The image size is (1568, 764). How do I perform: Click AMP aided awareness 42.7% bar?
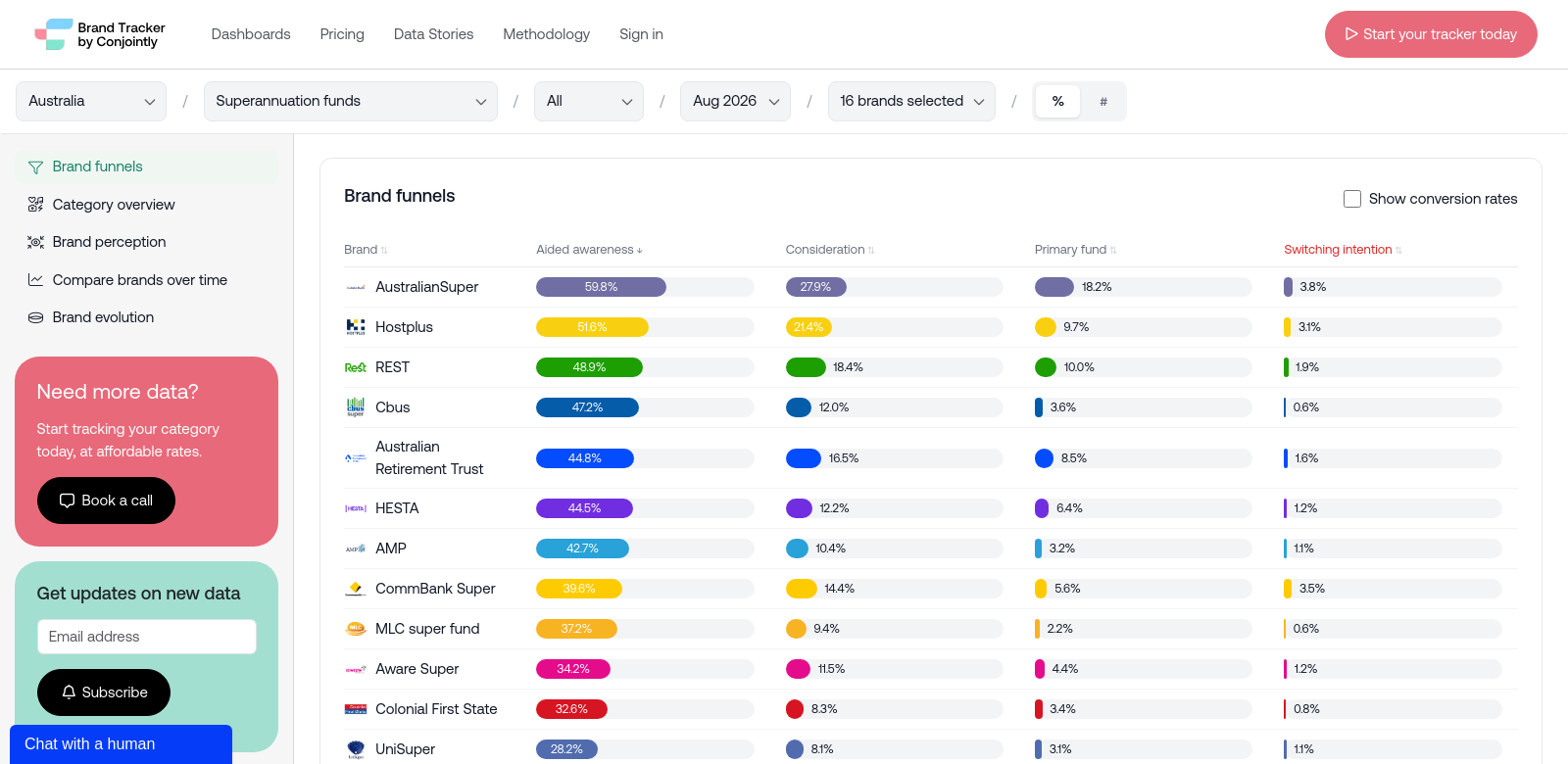582,549
